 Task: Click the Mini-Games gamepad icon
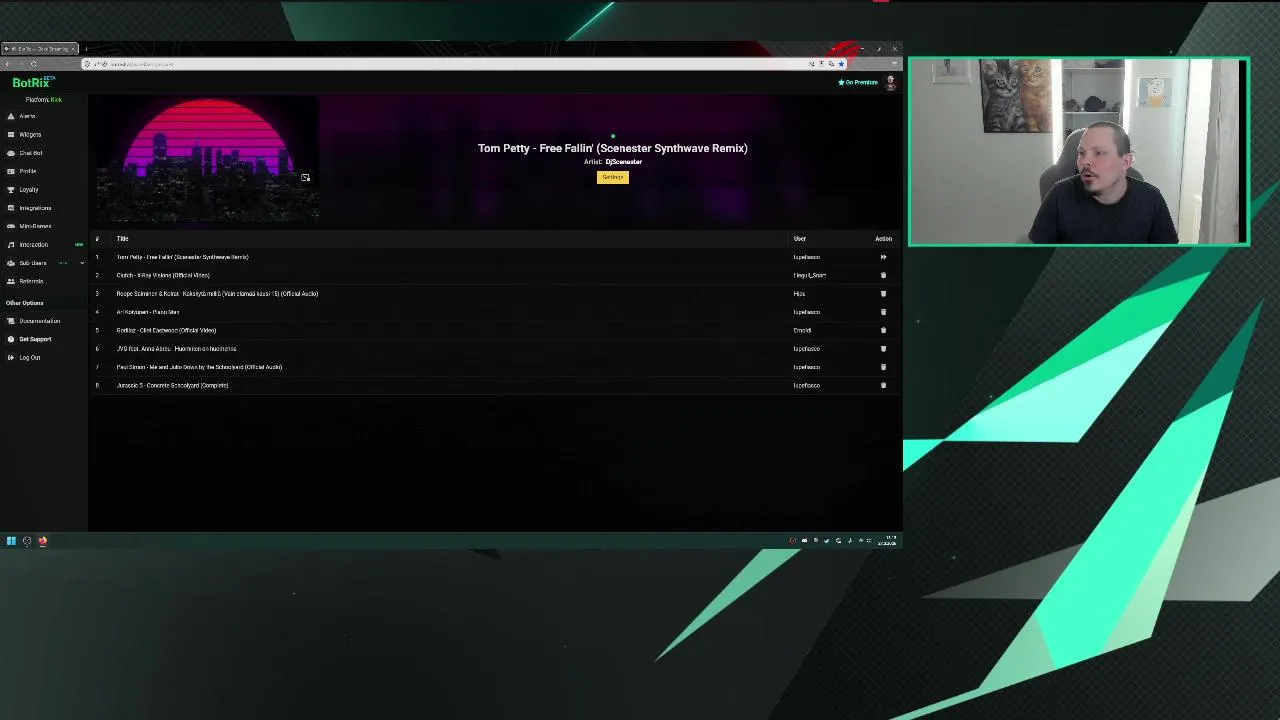click(11, 226)
